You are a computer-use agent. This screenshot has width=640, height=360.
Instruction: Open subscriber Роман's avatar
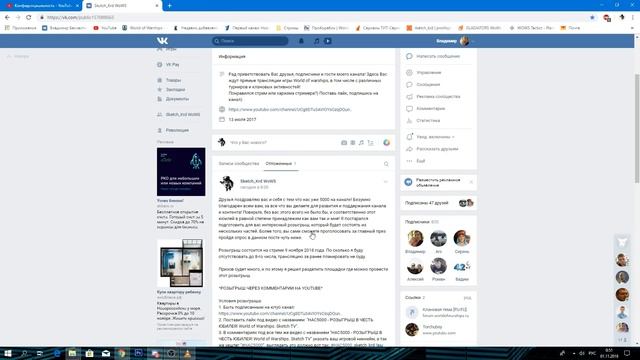438,266
